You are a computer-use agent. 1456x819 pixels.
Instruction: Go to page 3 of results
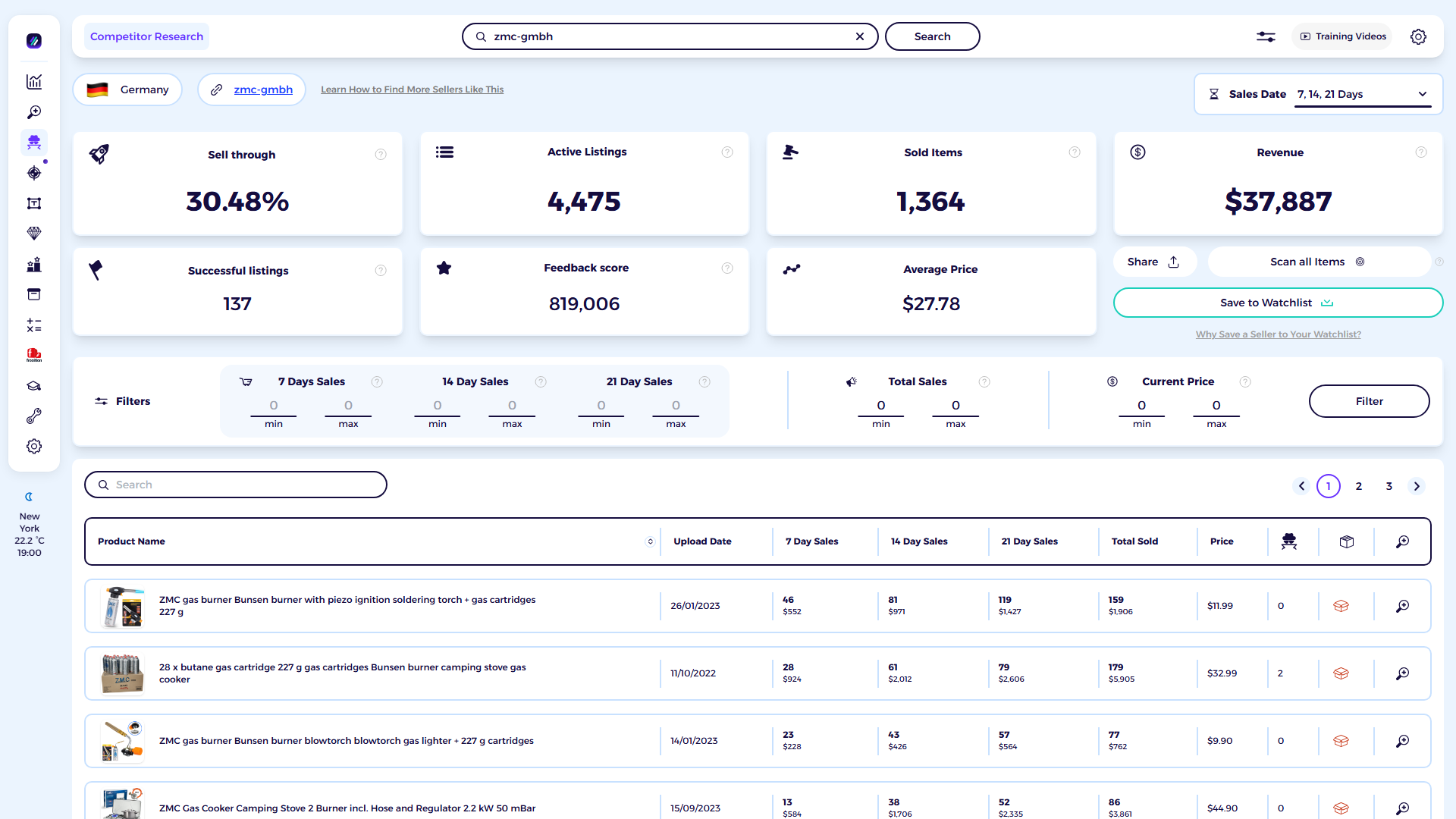[x=1389, y=486]
